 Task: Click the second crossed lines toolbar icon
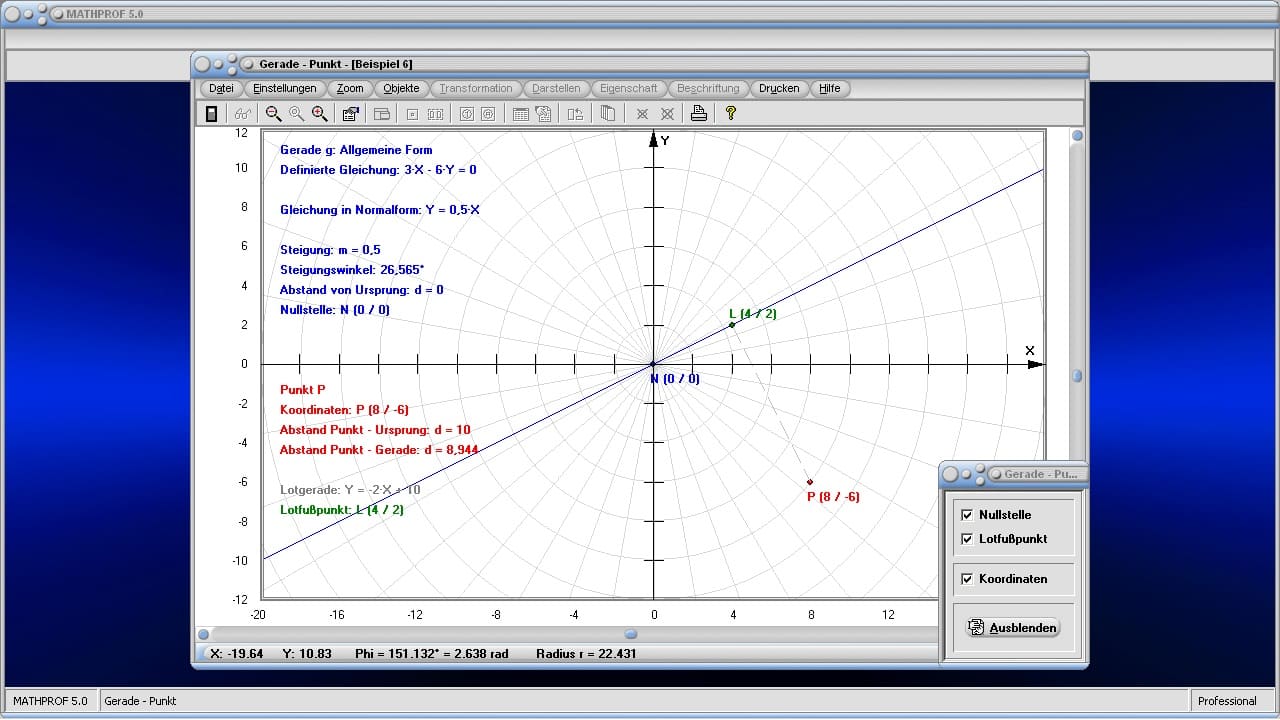click(x=667, y=114)
